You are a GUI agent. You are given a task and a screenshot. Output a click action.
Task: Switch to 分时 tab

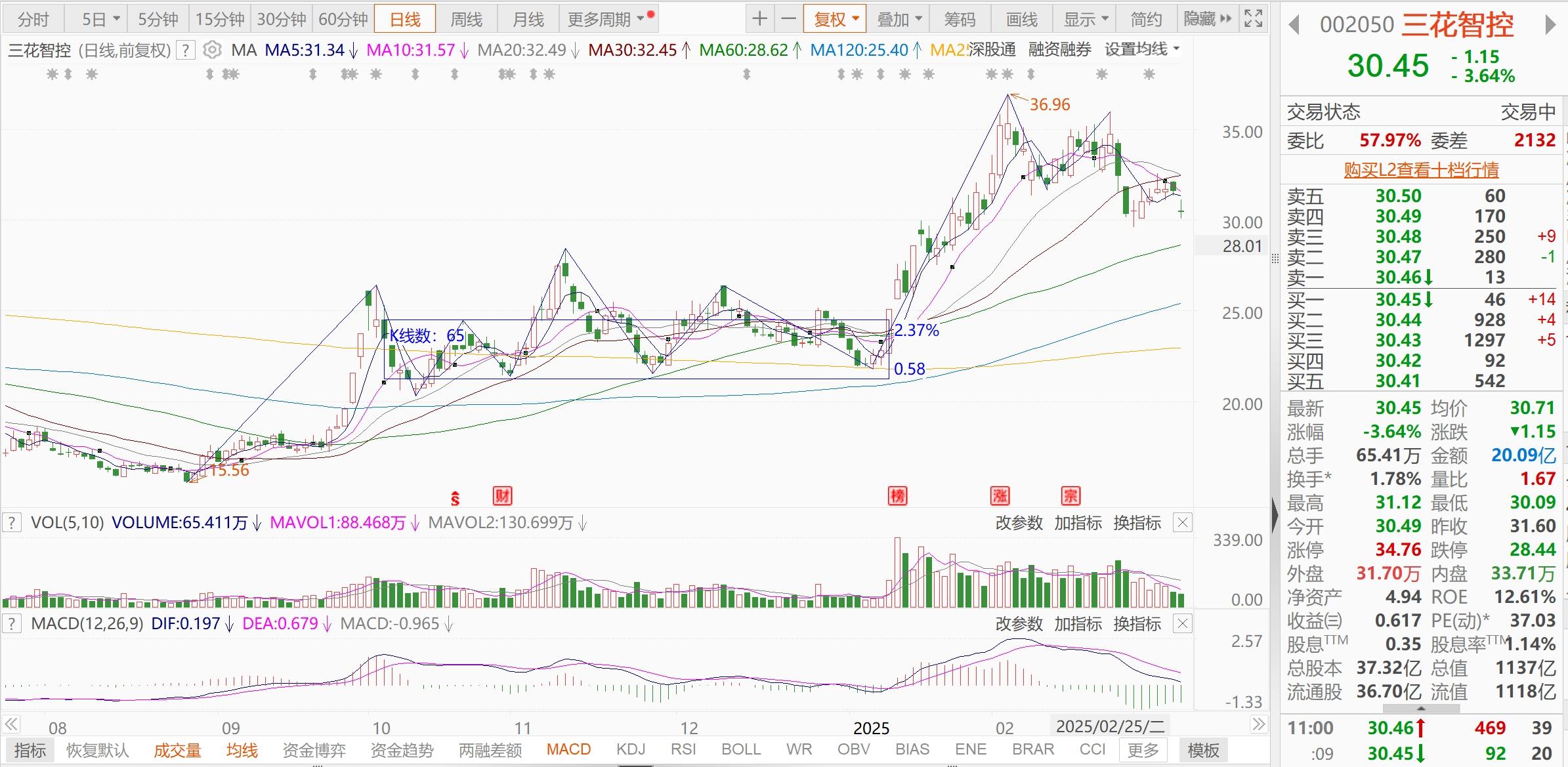click(33, 20)
